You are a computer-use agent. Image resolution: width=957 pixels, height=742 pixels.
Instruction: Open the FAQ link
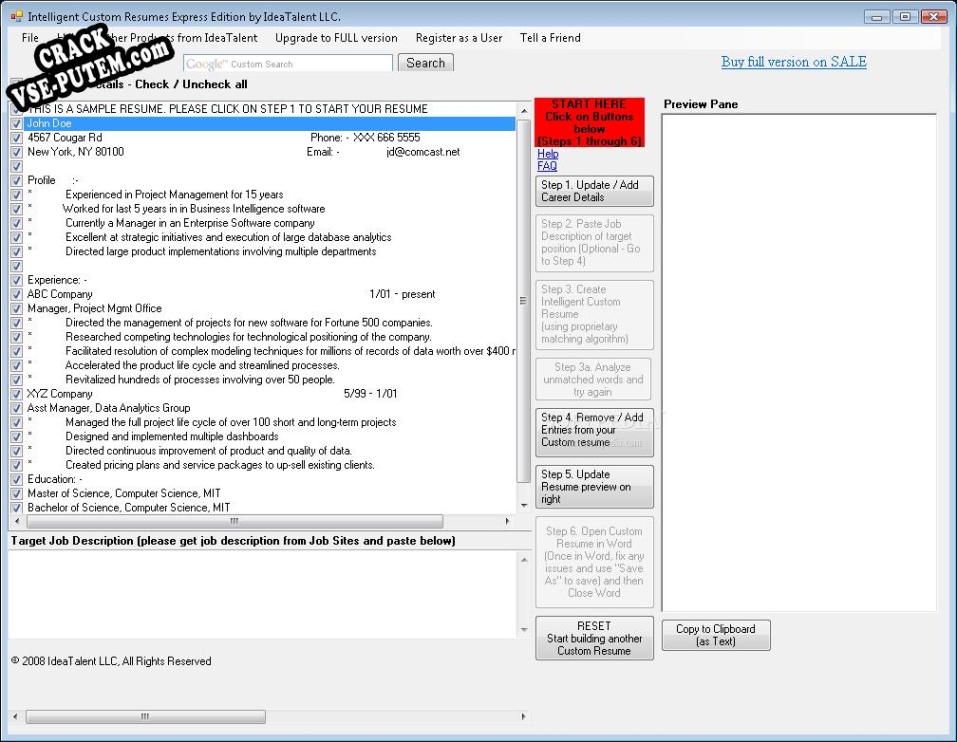[x=547, y=166]
